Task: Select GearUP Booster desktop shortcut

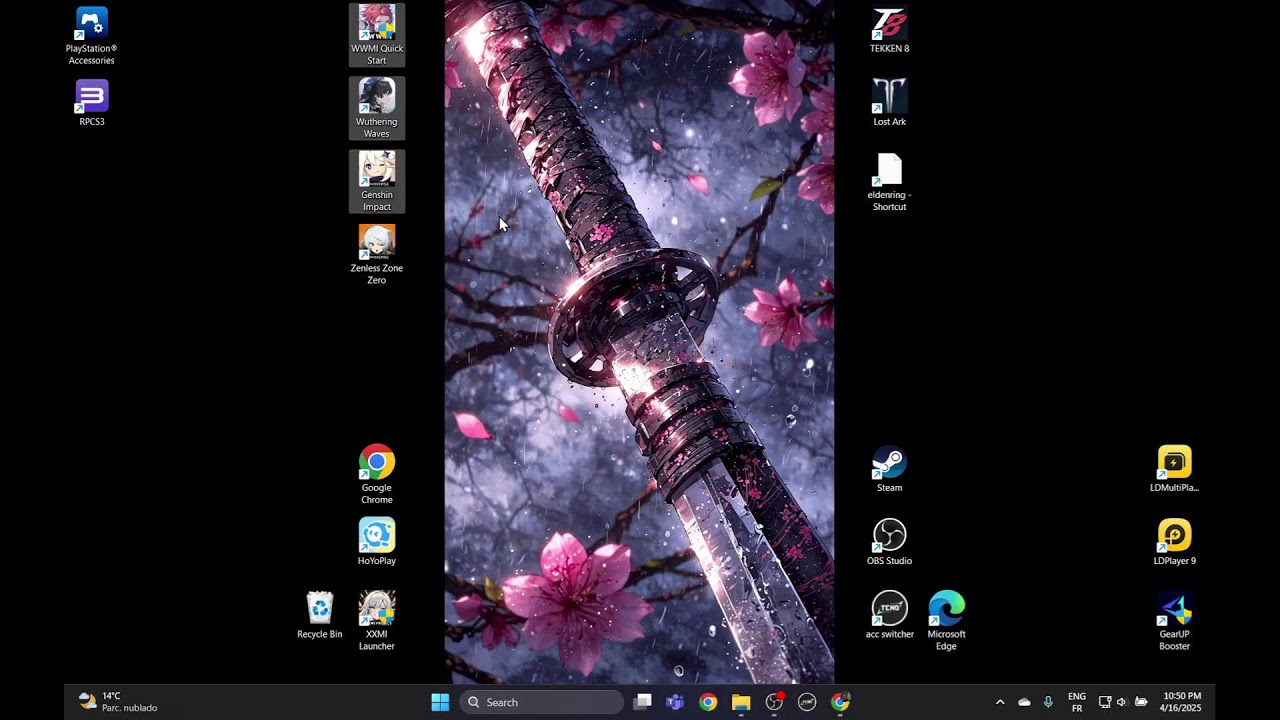Action: tap(1174, 621)
